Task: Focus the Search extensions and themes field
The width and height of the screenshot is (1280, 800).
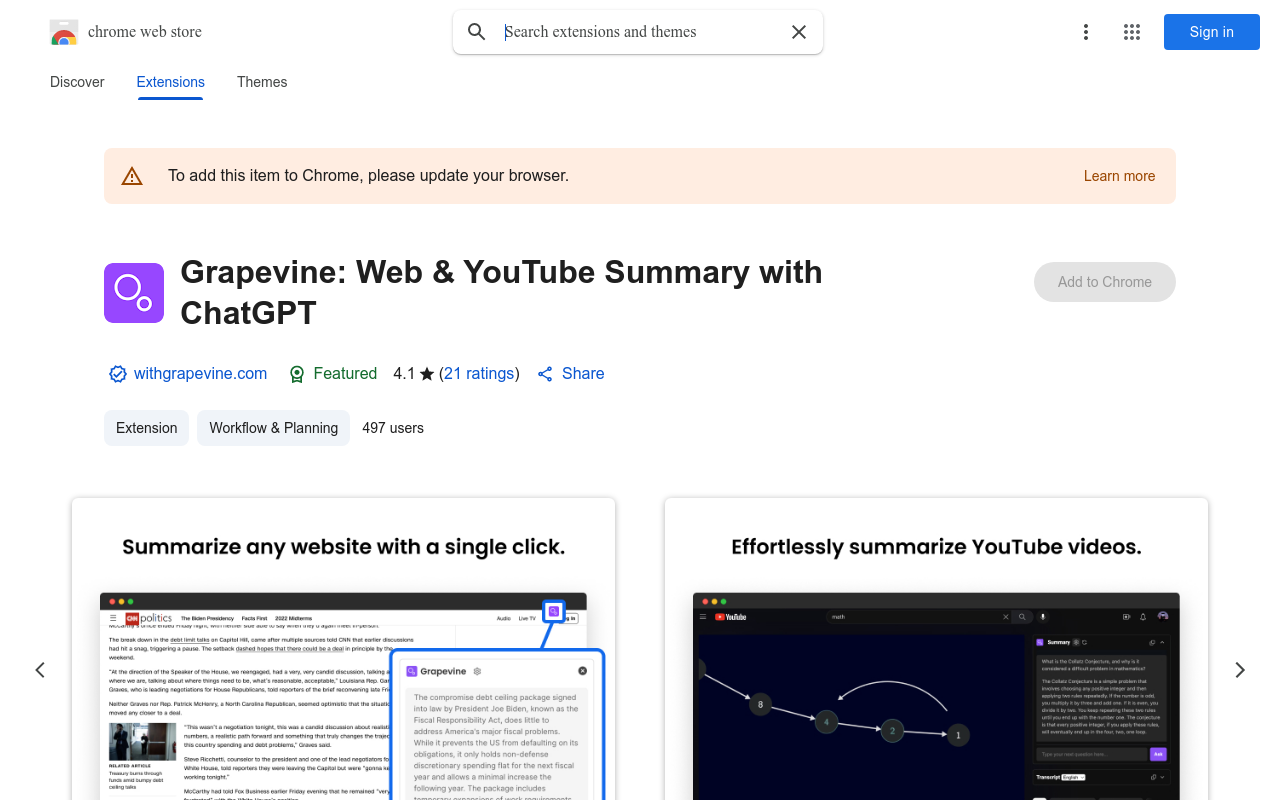Action: 638,32
